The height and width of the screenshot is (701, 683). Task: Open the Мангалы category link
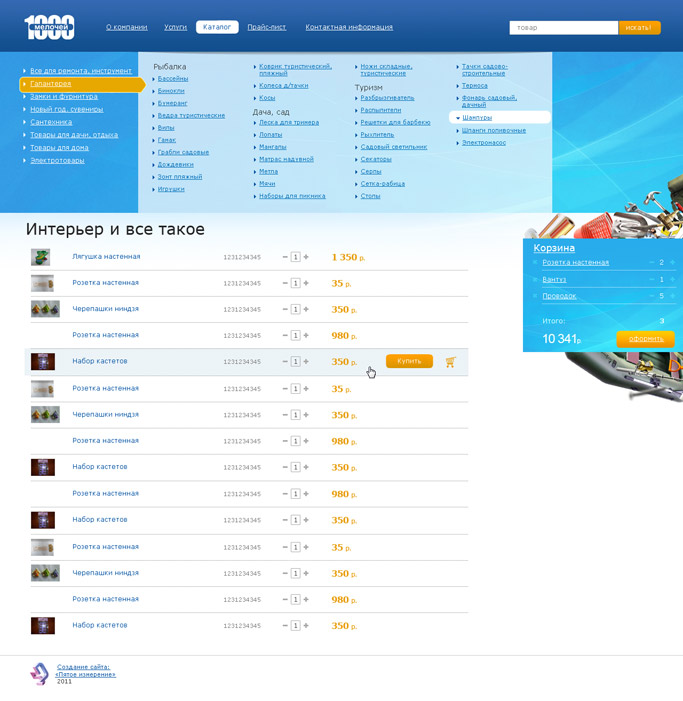(273, 147)
